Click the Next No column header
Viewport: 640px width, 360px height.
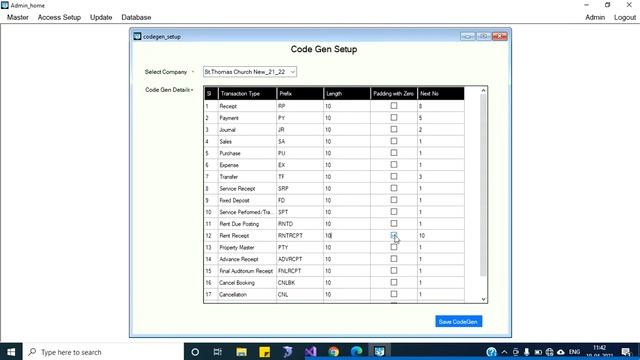click(441, 93)
